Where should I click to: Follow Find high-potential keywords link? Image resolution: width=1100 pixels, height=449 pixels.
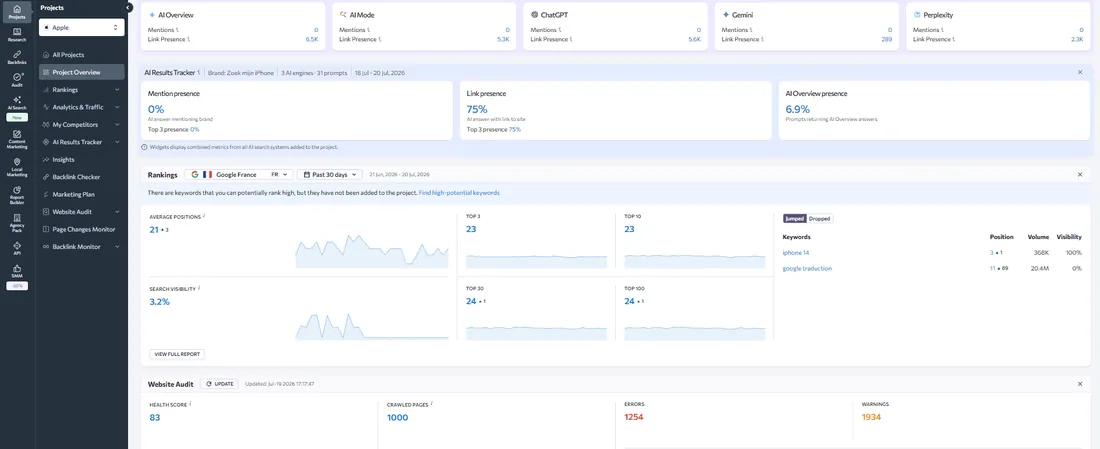[x=460, y=192]
